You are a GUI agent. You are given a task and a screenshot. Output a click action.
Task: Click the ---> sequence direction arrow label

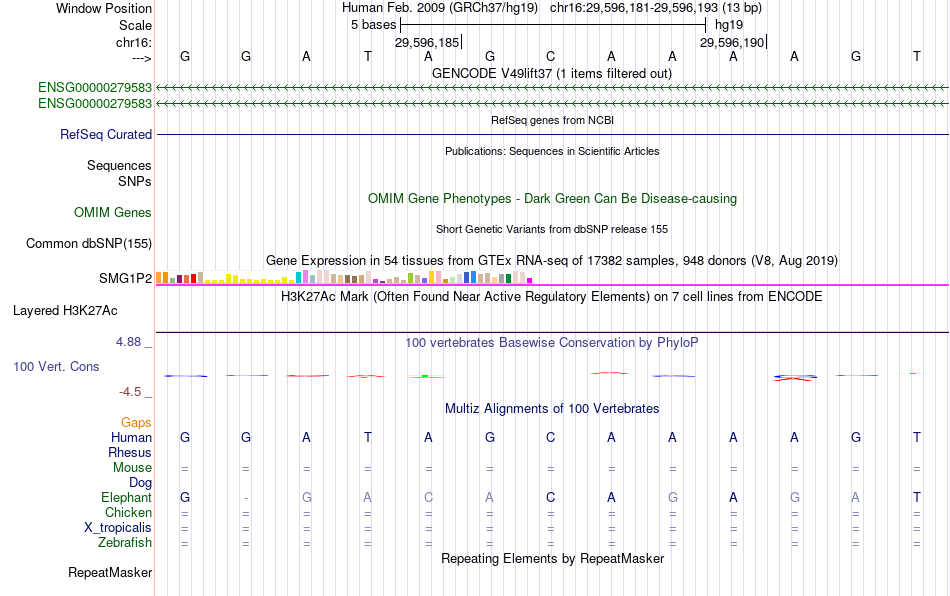coord(141,58)
